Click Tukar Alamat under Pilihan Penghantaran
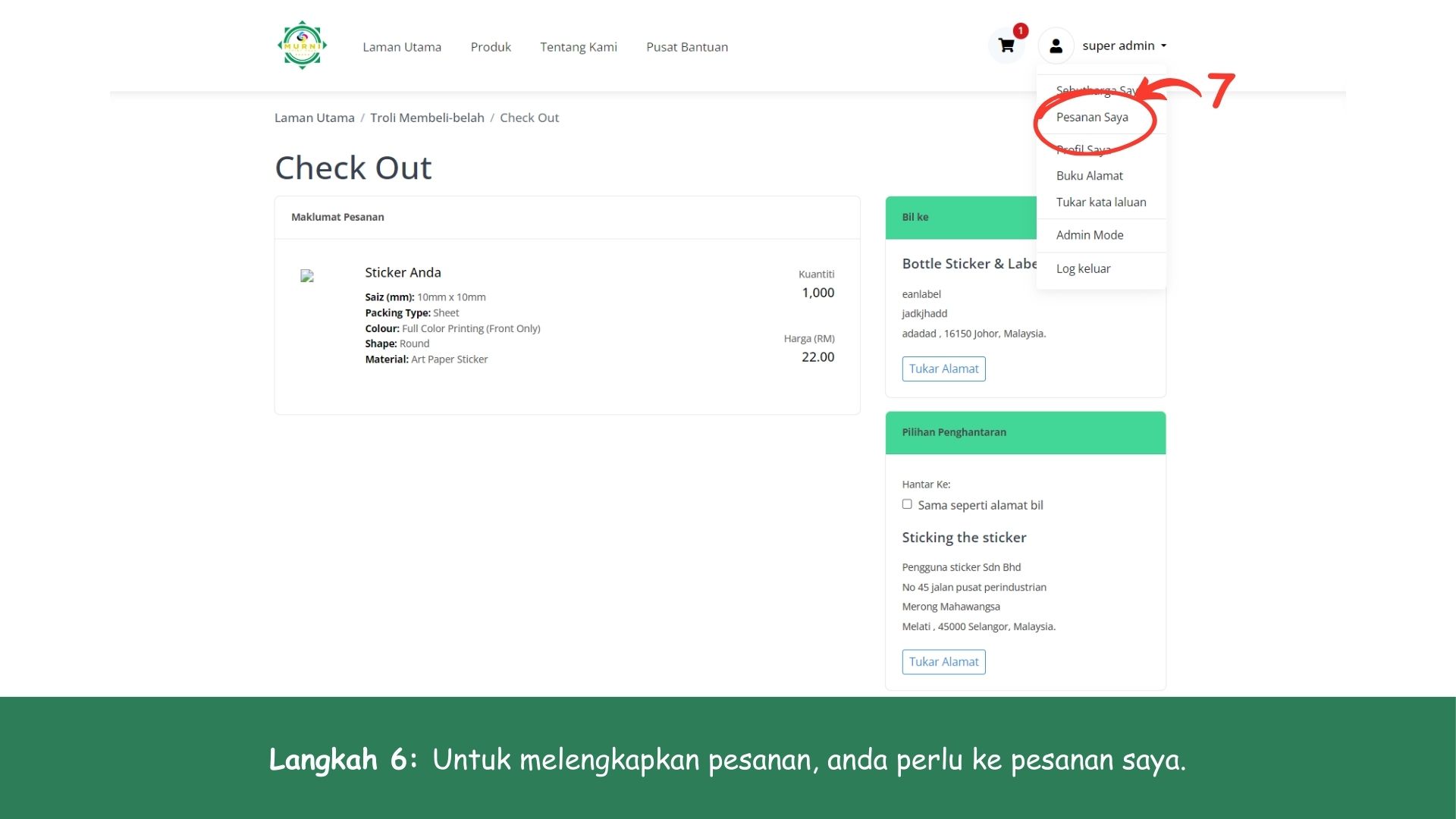1456x819 pixels. coord(943,661)
